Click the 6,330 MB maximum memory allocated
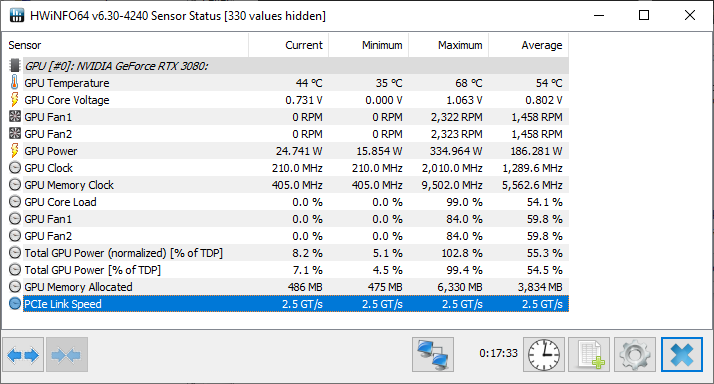The height and width of the screenshot is (384, 714). point(460,287)
